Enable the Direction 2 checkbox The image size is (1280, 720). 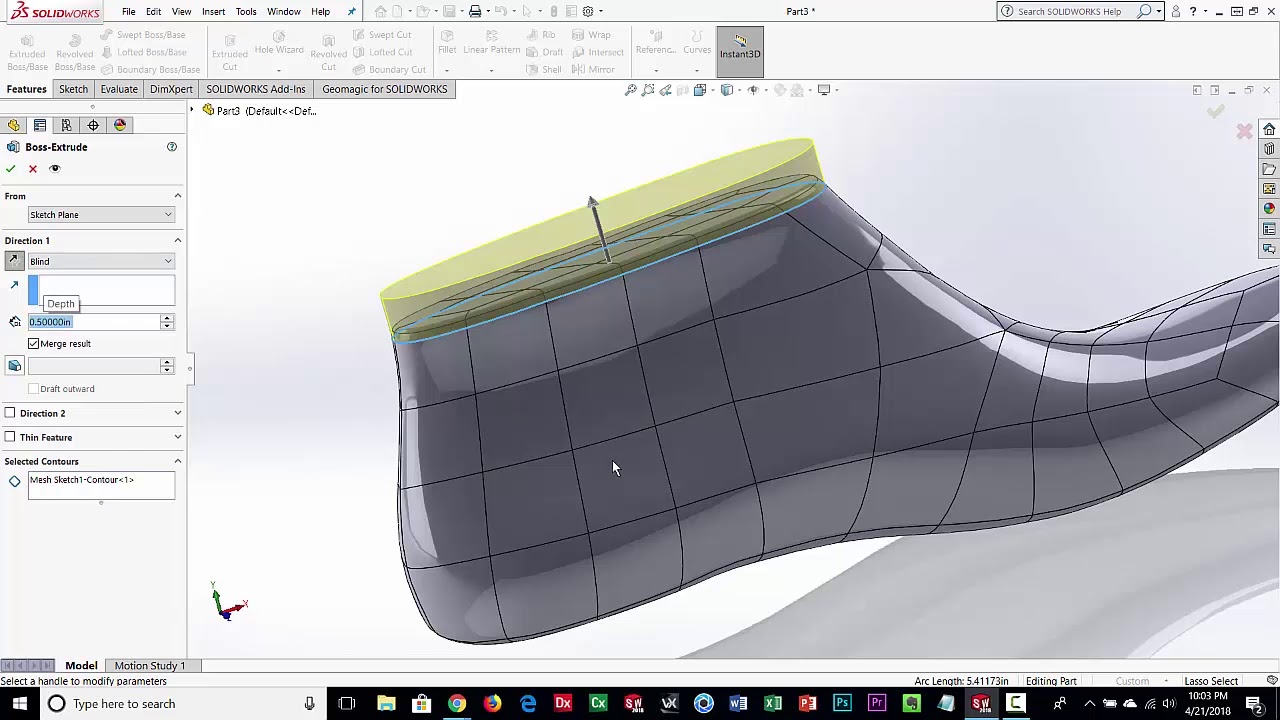tap(10, 413)
